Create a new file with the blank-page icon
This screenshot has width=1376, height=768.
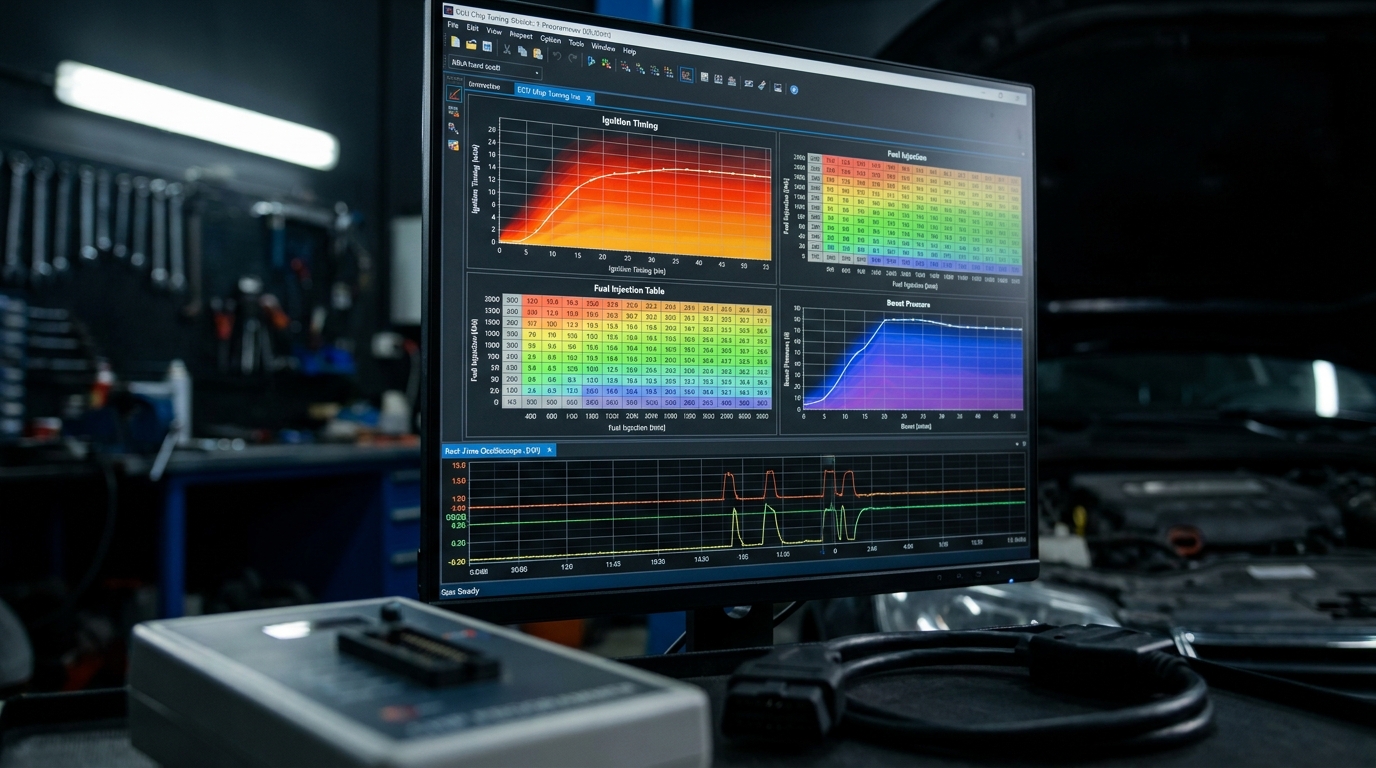455,42
